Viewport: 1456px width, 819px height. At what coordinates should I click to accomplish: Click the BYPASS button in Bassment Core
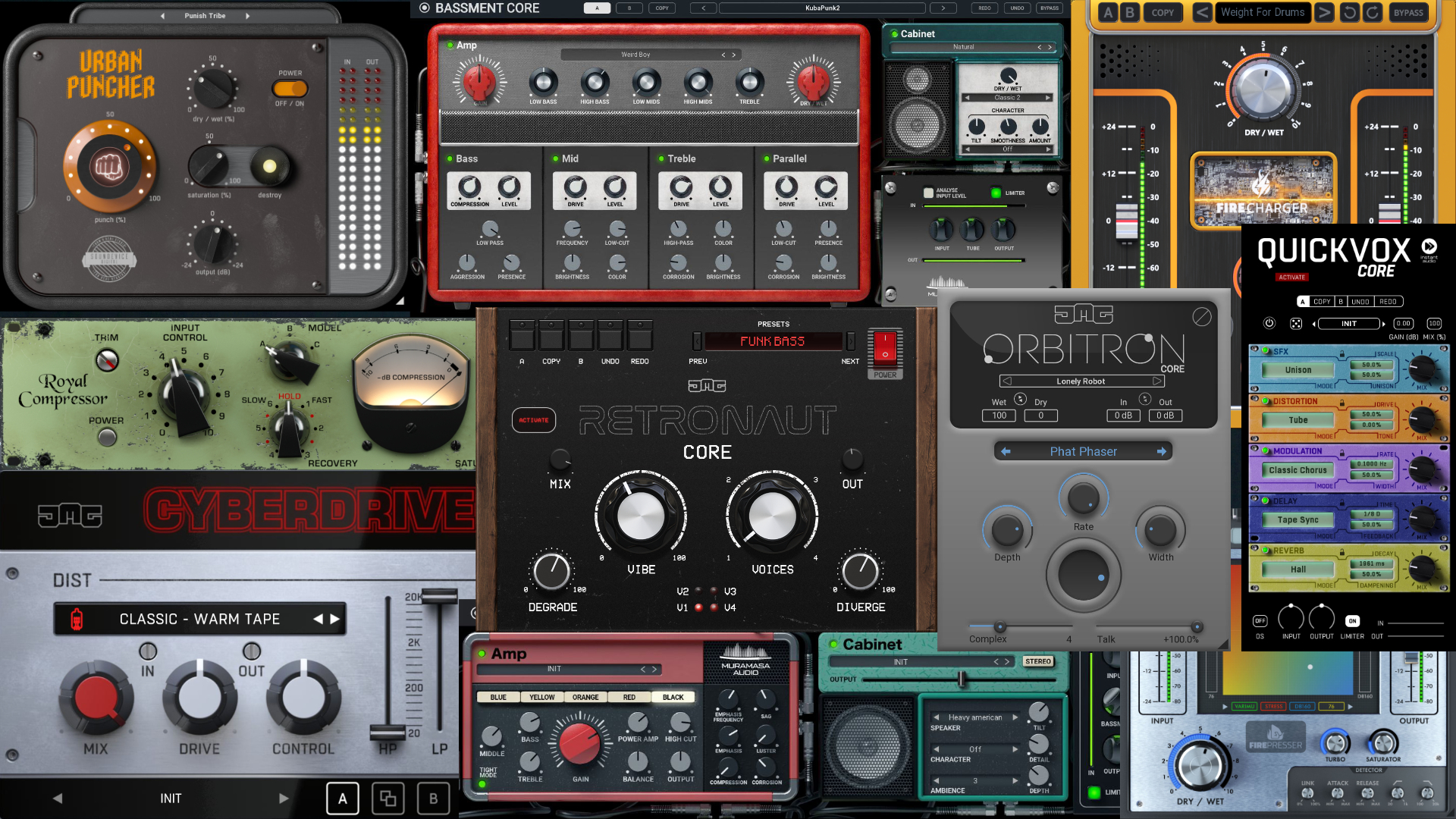[1050, 8]
